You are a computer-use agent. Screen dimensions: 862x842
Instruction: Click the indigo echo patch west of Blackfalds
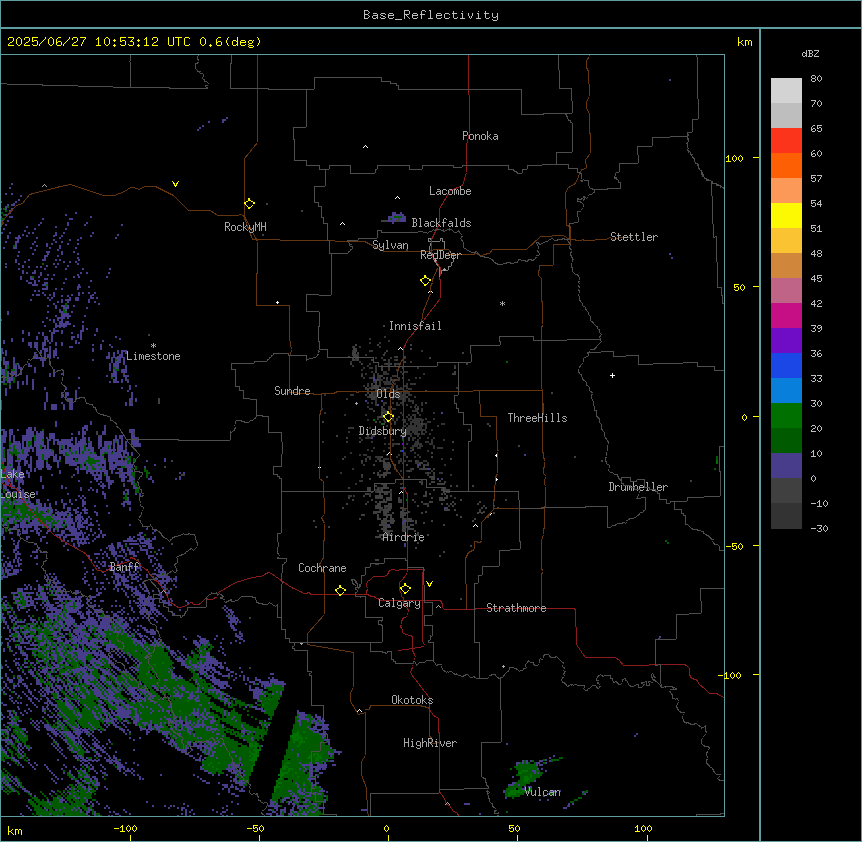[395, 218]
